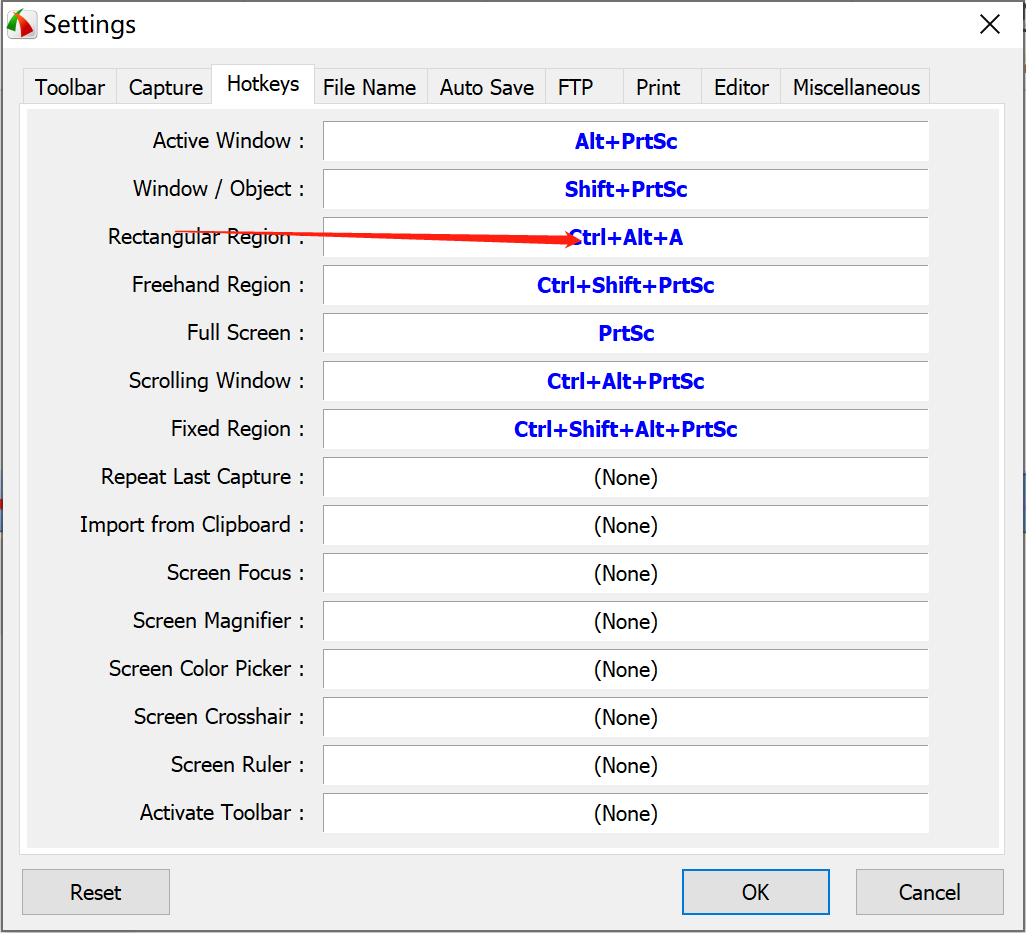Click the Screen Magnifier hotkey field

tap(626, 621)
